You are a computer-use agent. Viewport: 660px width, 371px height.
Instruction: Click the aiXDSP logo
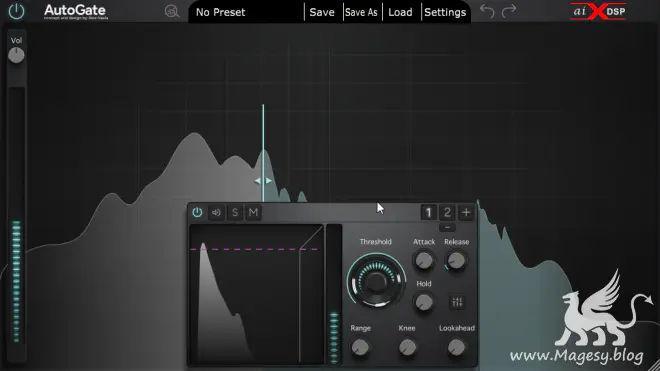click(x=599, y=11)
